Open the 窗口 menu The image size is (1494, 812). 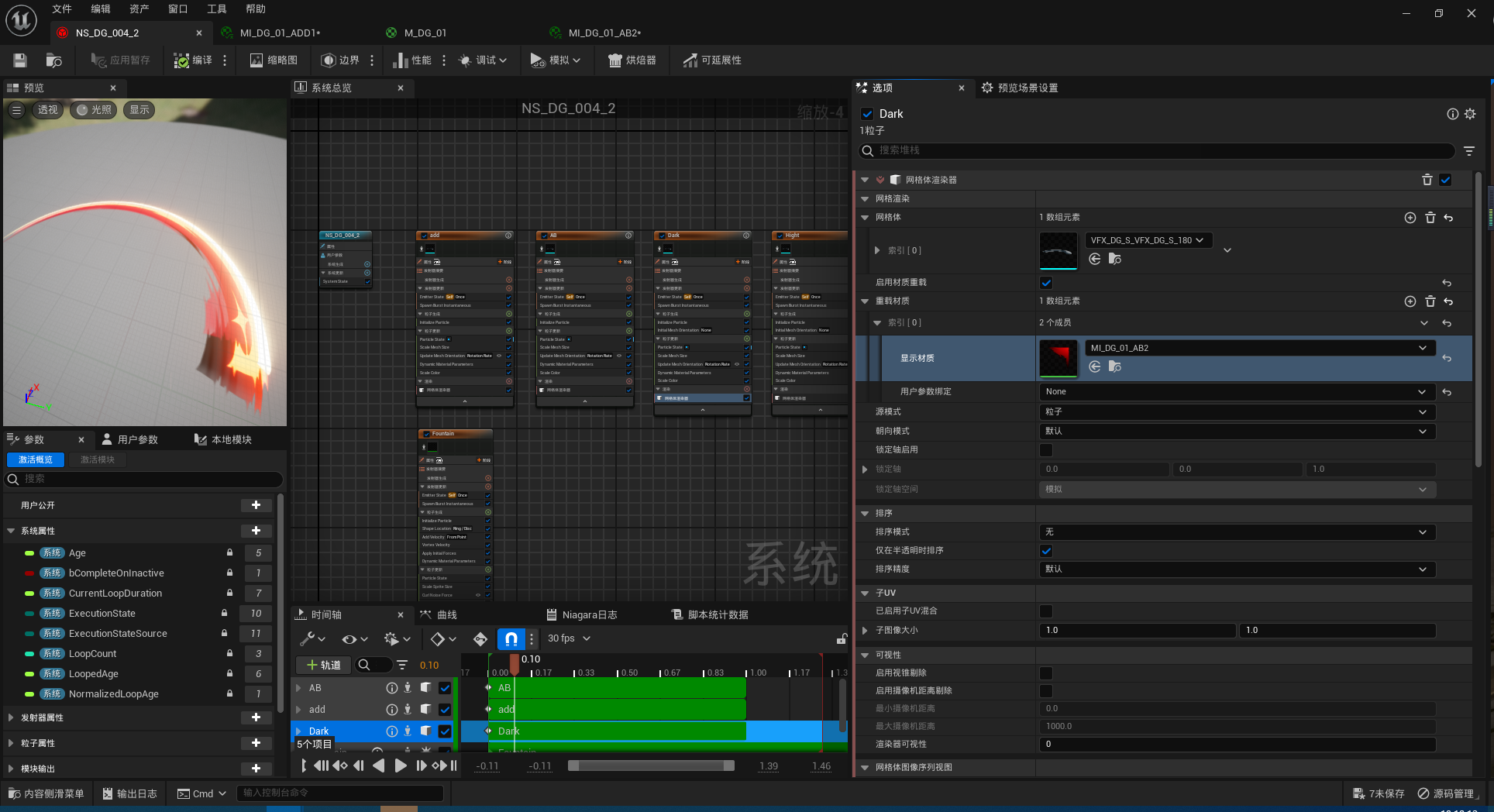pyautogui.click(x=177, y=9)
